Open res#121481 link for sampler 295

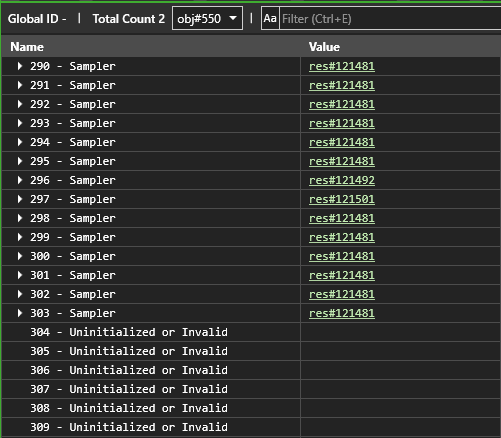tap(342, 161)
